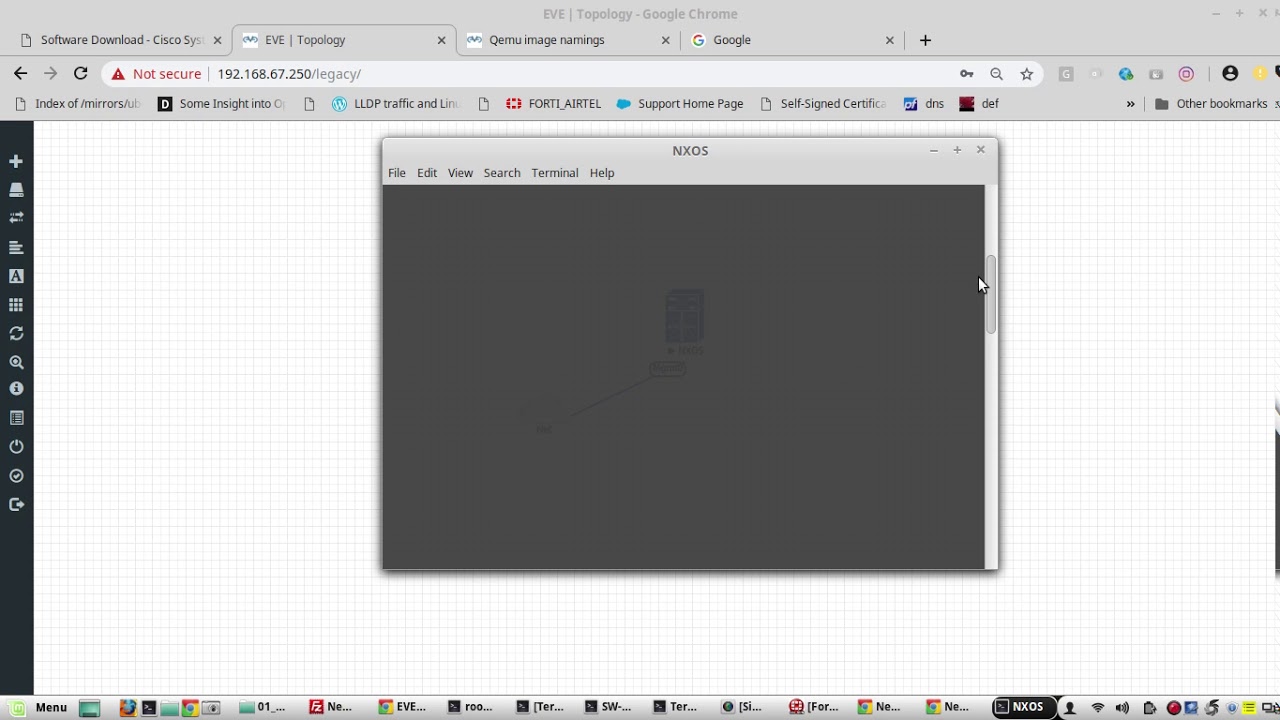Image resolution: width=1280 pixels, height=720 pixels.
Task: Open a new Chrome tab
Action: tap(925, 40)
